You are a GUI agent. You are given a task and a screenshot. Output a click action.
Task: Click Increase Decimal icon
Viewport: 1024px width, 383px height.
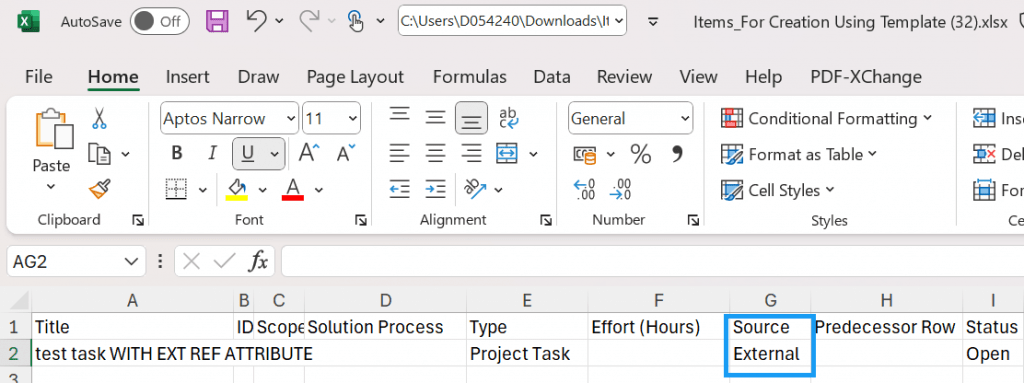tap(584, 190)
